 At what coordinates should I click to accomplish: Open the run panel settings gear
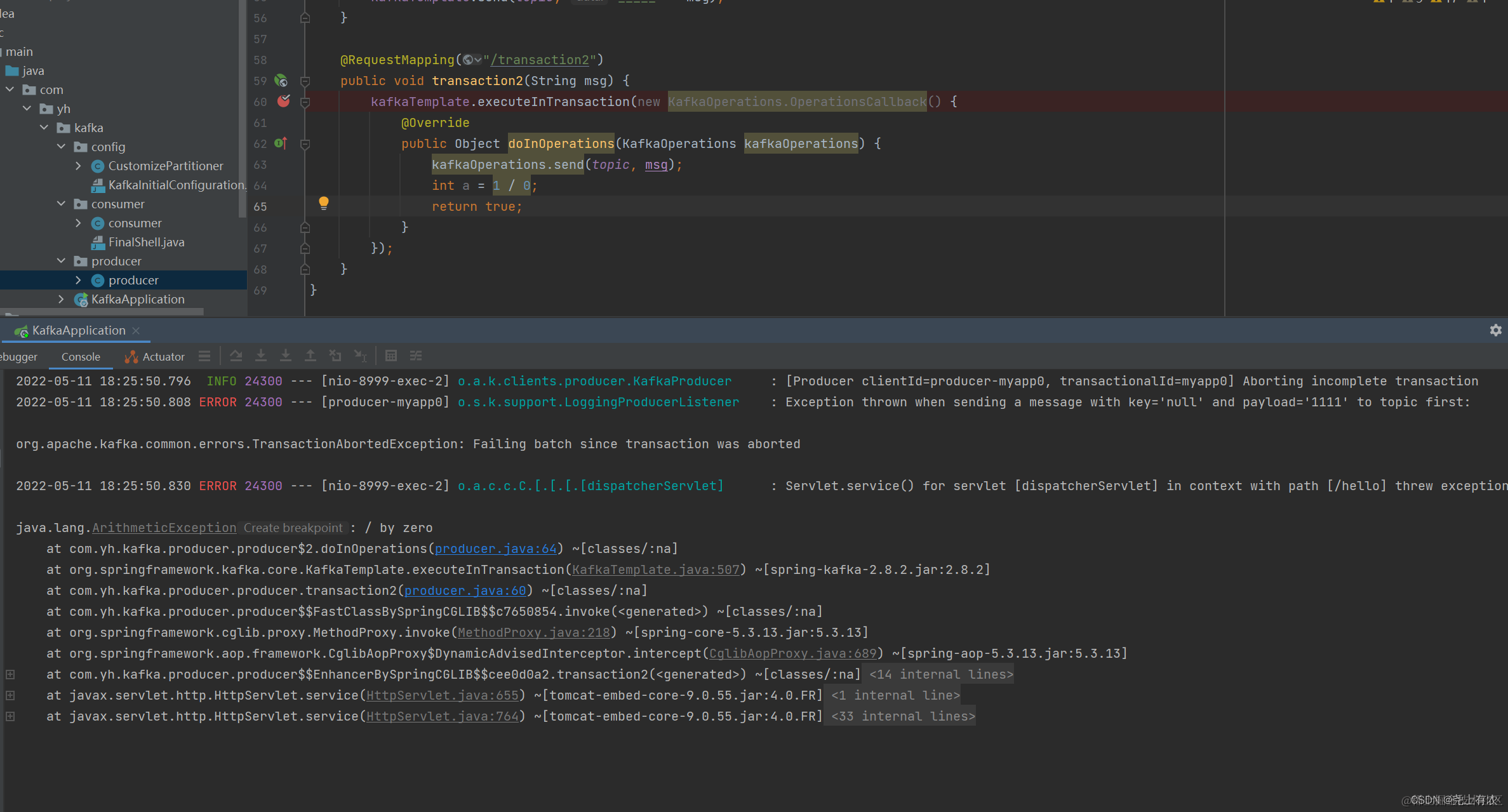point(1495,330)
